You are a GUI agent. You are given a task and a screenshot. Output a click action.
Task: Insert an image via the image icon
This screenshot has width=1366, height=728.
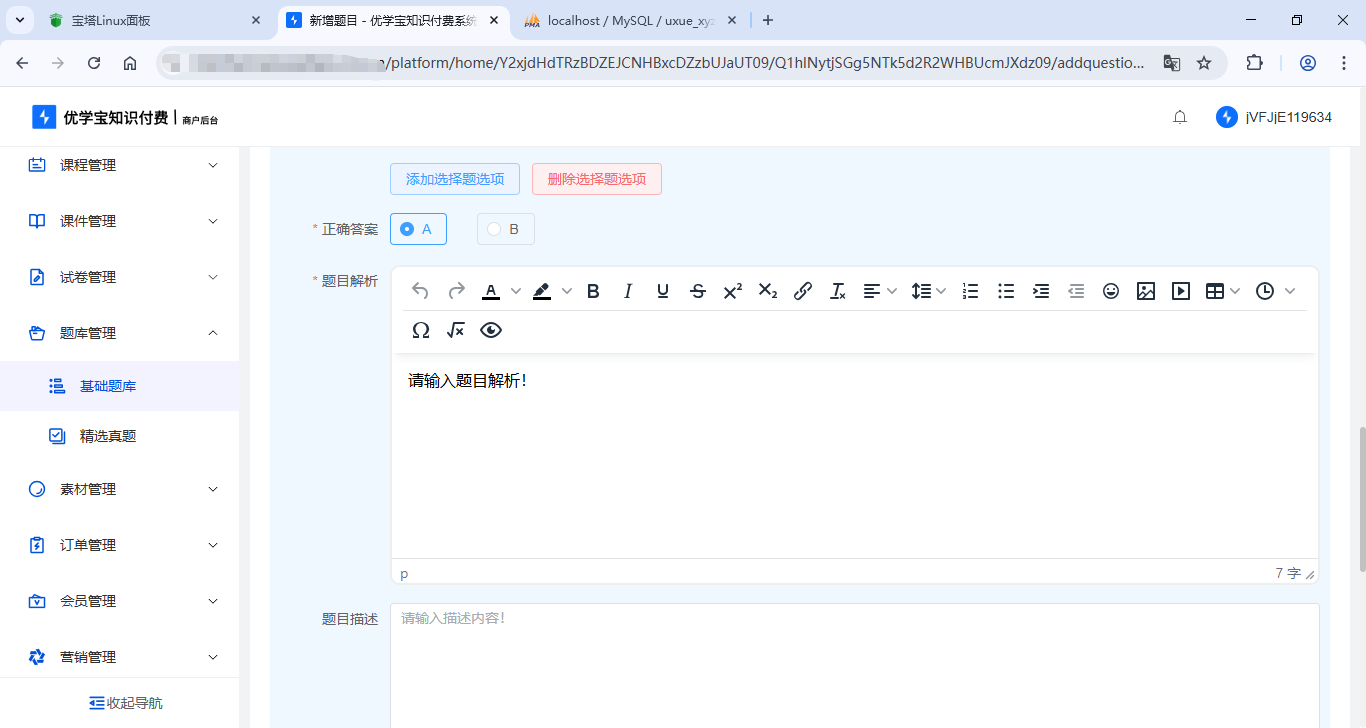[1146, 291]
